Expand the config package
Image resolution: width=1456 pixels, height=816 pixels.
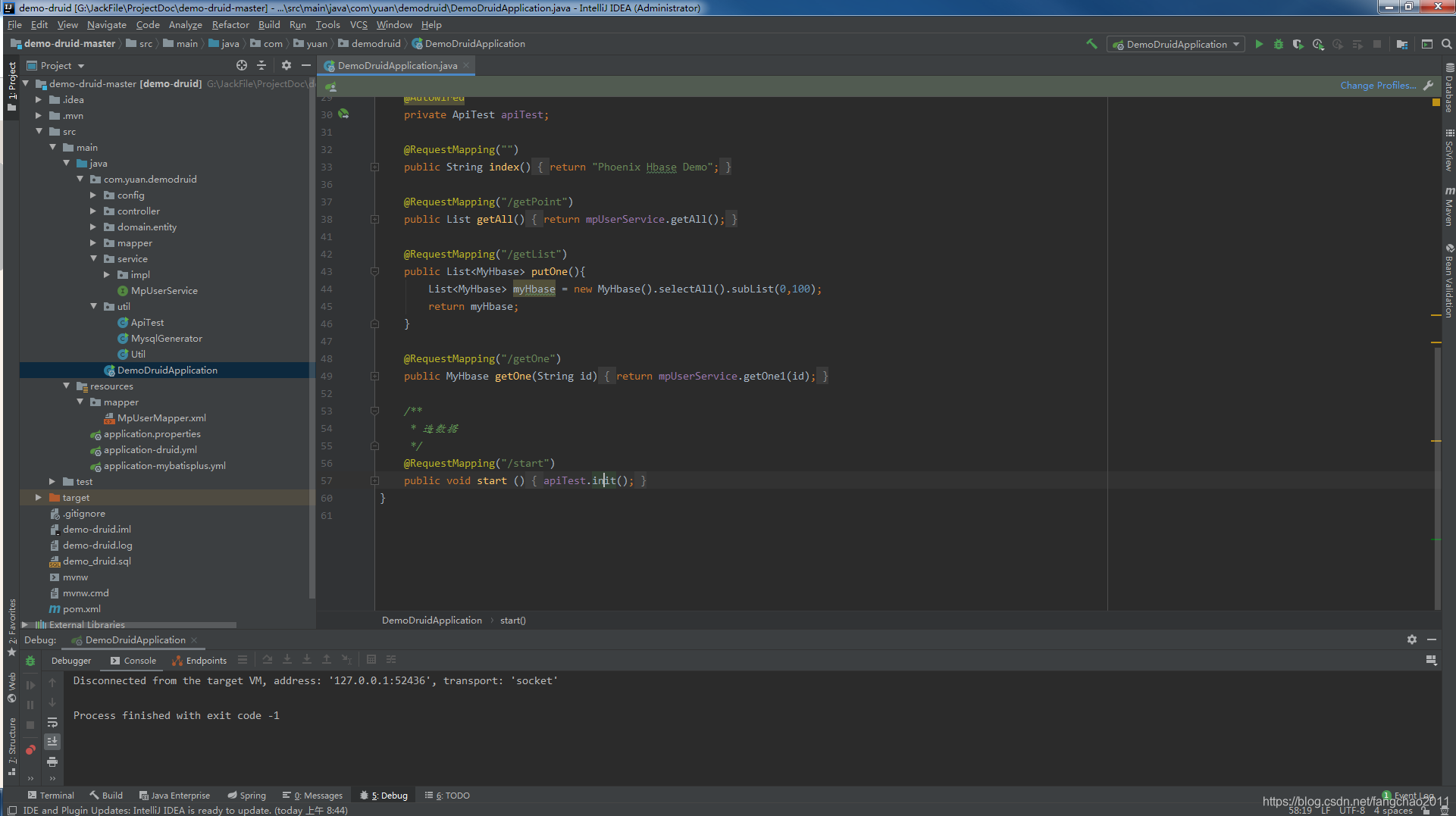point(93,195)
